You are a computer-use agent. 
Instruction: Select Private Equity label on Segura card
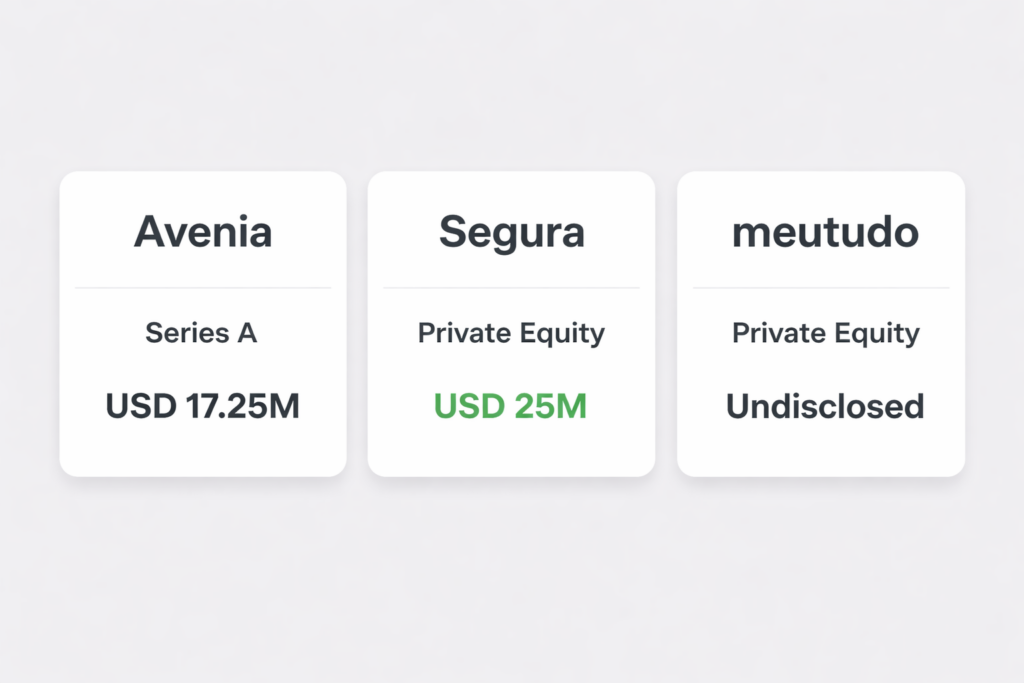click(x=511, y=334)
